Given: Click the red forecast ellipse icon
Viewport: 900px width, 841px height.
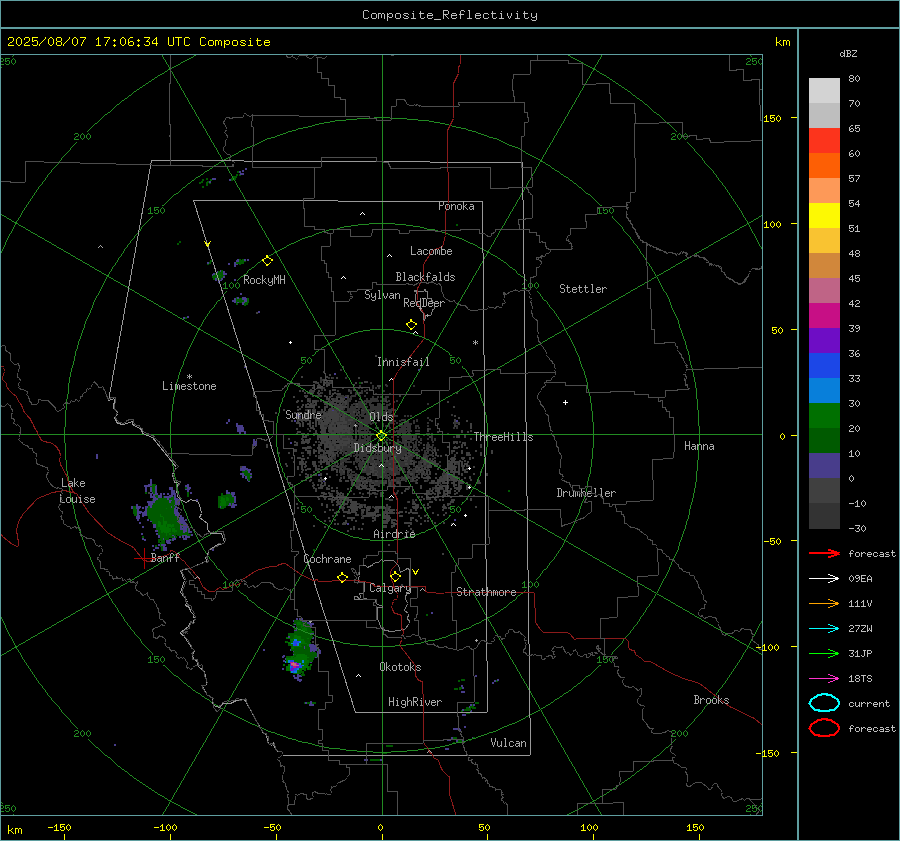Looking at the screenshot, I should point(824,728).
